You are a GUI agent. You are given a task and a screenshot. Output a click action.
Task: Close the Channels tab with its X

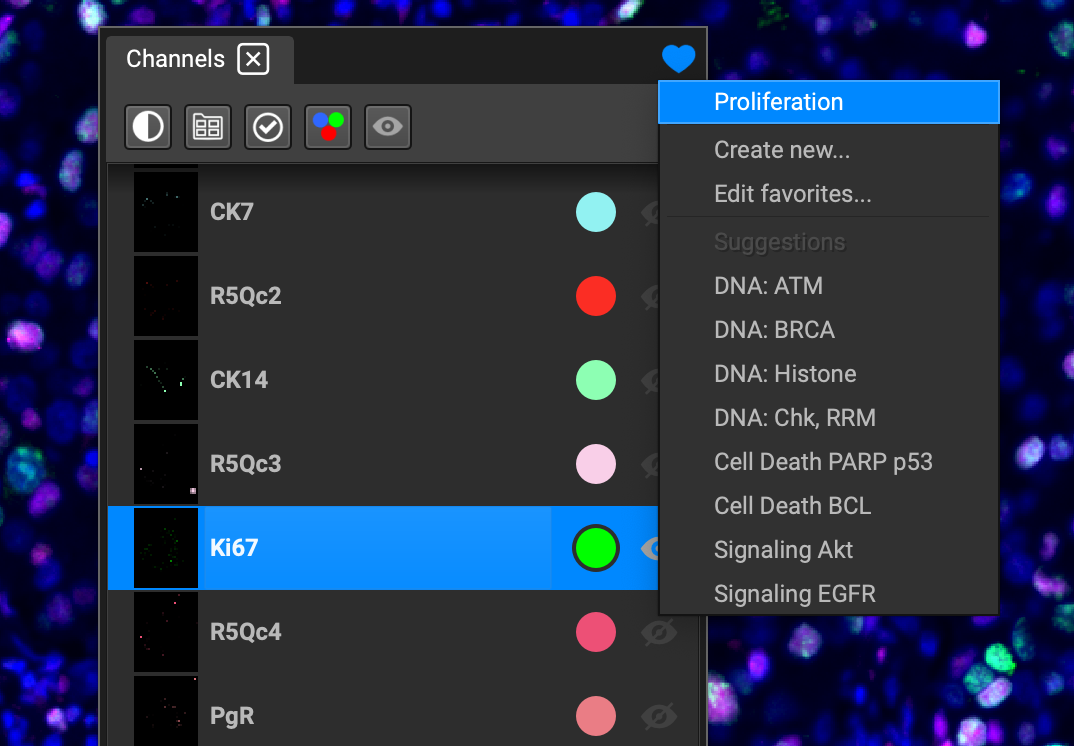point(253,59)
